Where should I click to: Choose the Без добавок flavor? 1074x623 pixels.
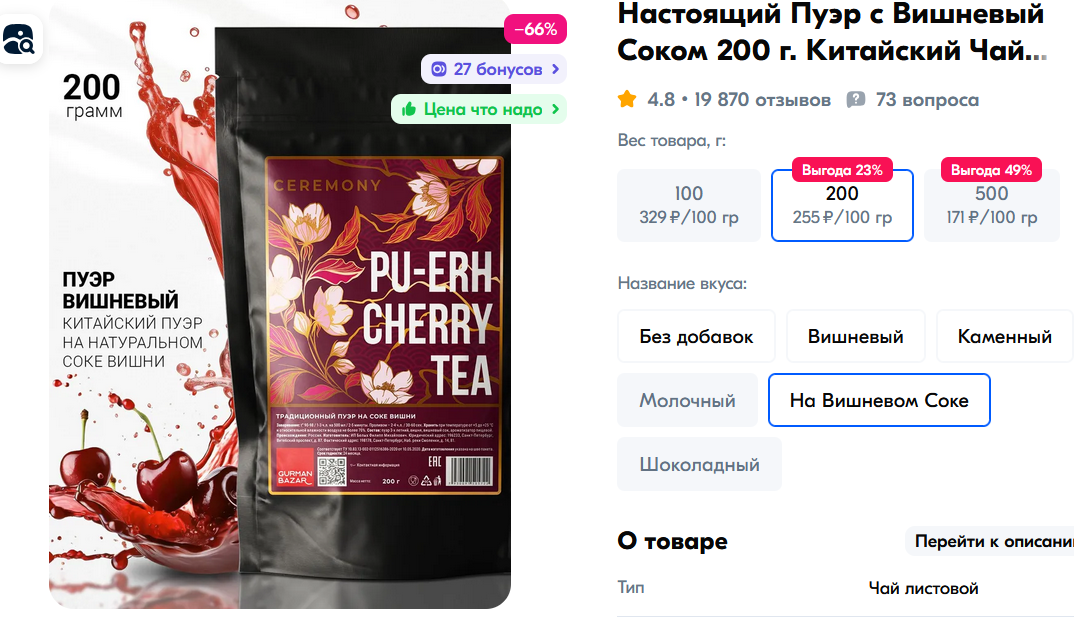click(x=696, y=336)
